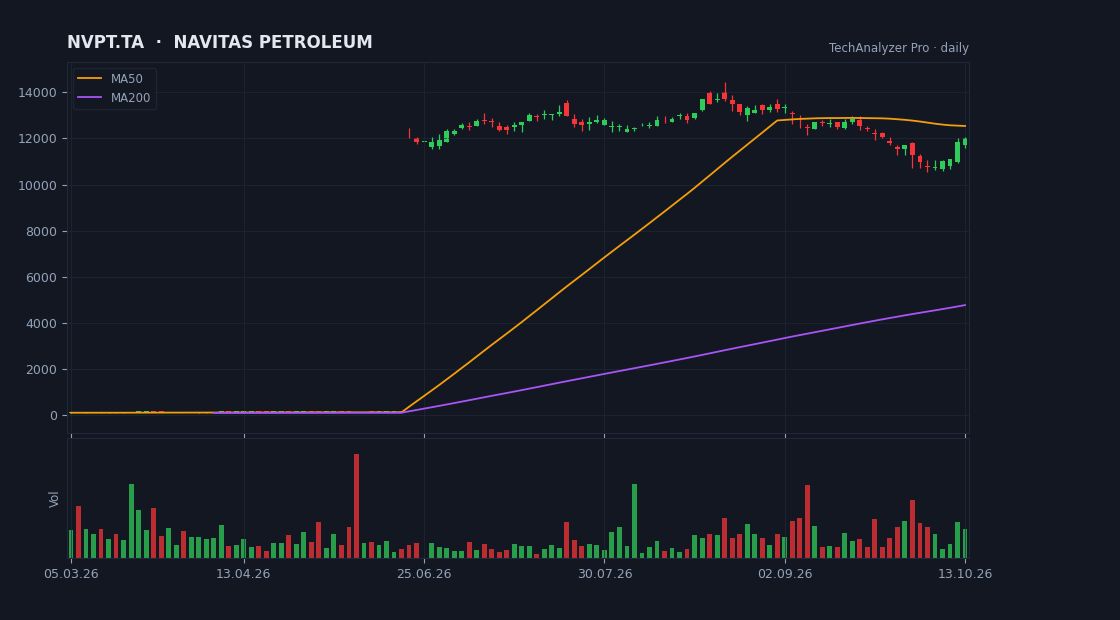Click the Vol axis label
Viewport: 1120px width, 620px height.
coord(54,499)
